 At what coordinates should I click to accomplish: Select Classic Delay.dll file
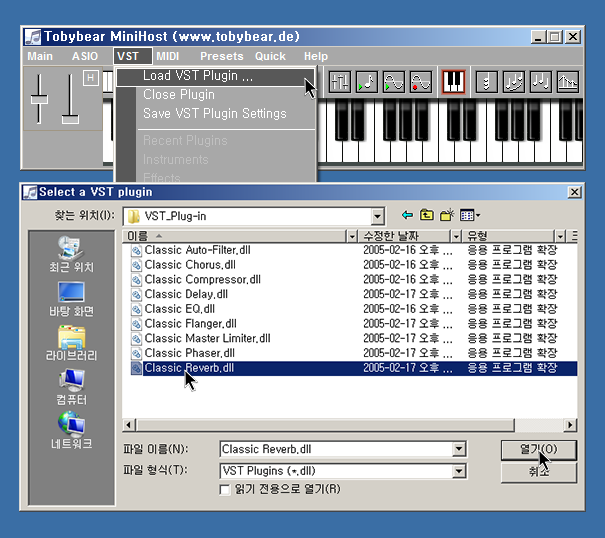point(180,294)
